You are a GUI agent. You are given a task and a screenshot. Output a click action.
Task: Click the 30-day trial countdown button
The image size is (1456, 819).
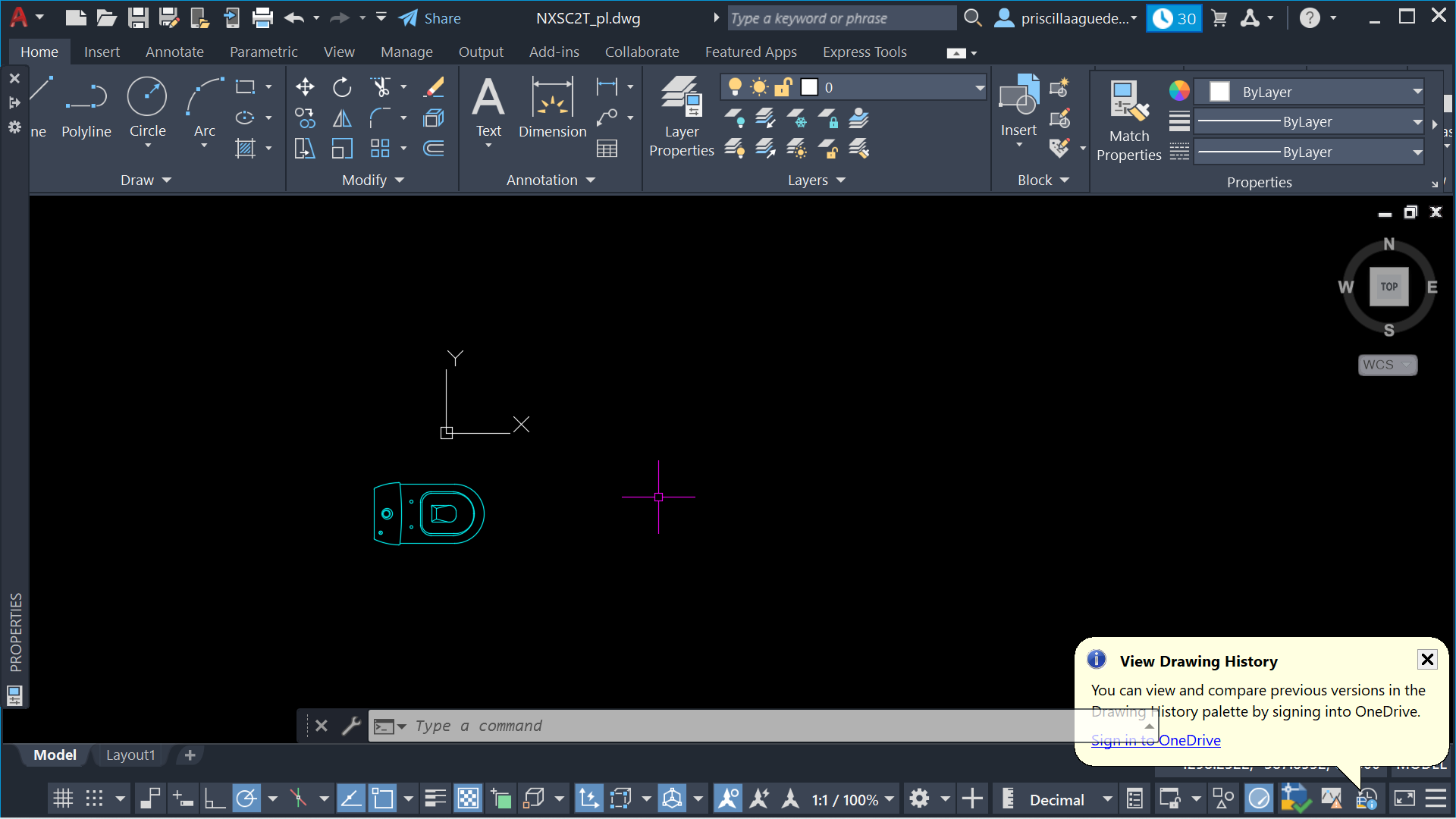click(1174, 18)
